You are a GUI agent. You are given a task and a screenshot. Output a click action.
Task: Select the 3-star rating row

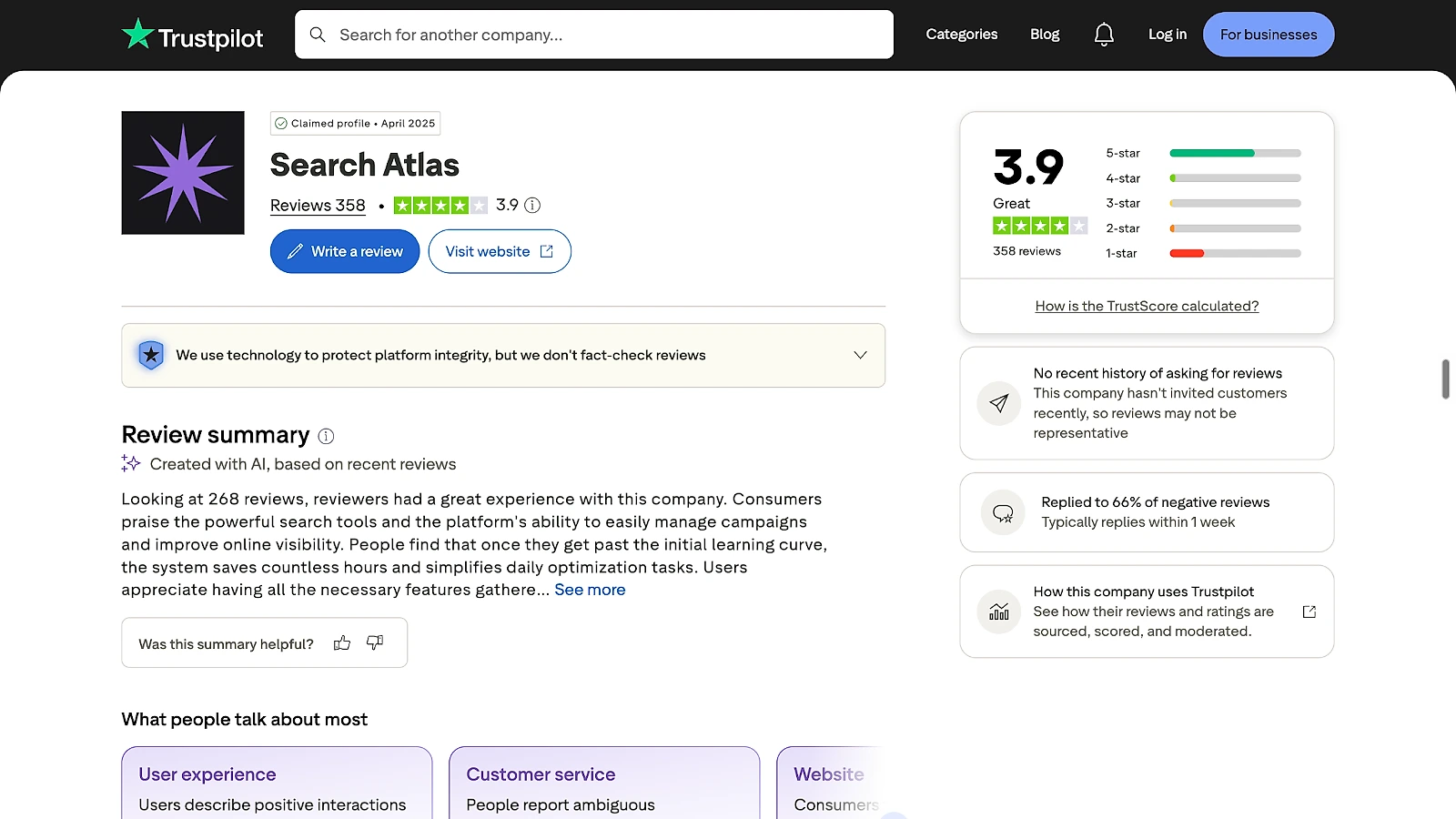[x=1203, y=203]
